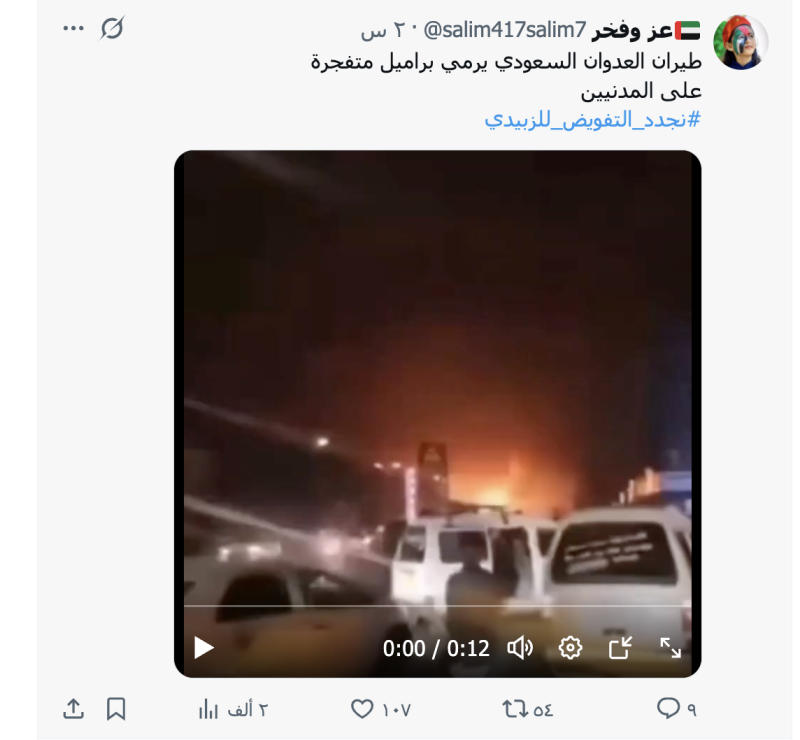Like the tweet with the heart icon
This screenshot has height=740, width=800.
[x=362, y=709]
